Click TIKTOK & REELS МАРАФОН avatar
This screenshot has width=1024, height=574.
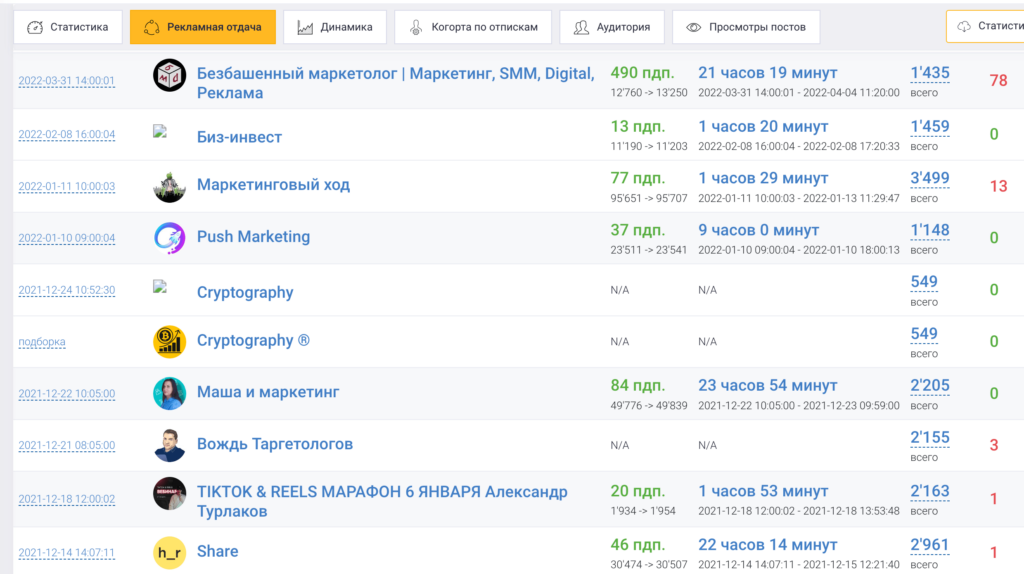click(x=169, y=495)
